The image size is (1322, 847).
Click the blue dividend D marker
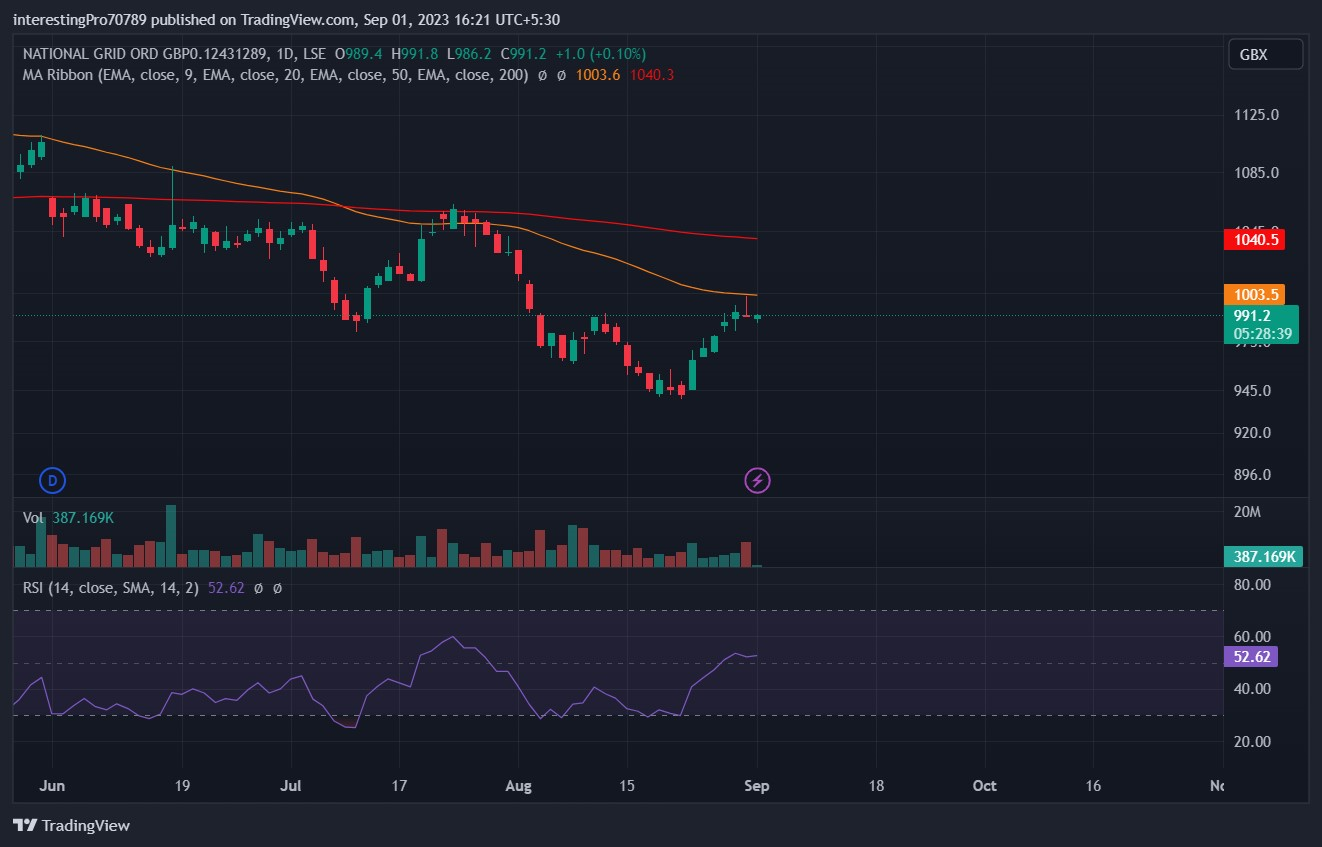click(x=53, y=481)
